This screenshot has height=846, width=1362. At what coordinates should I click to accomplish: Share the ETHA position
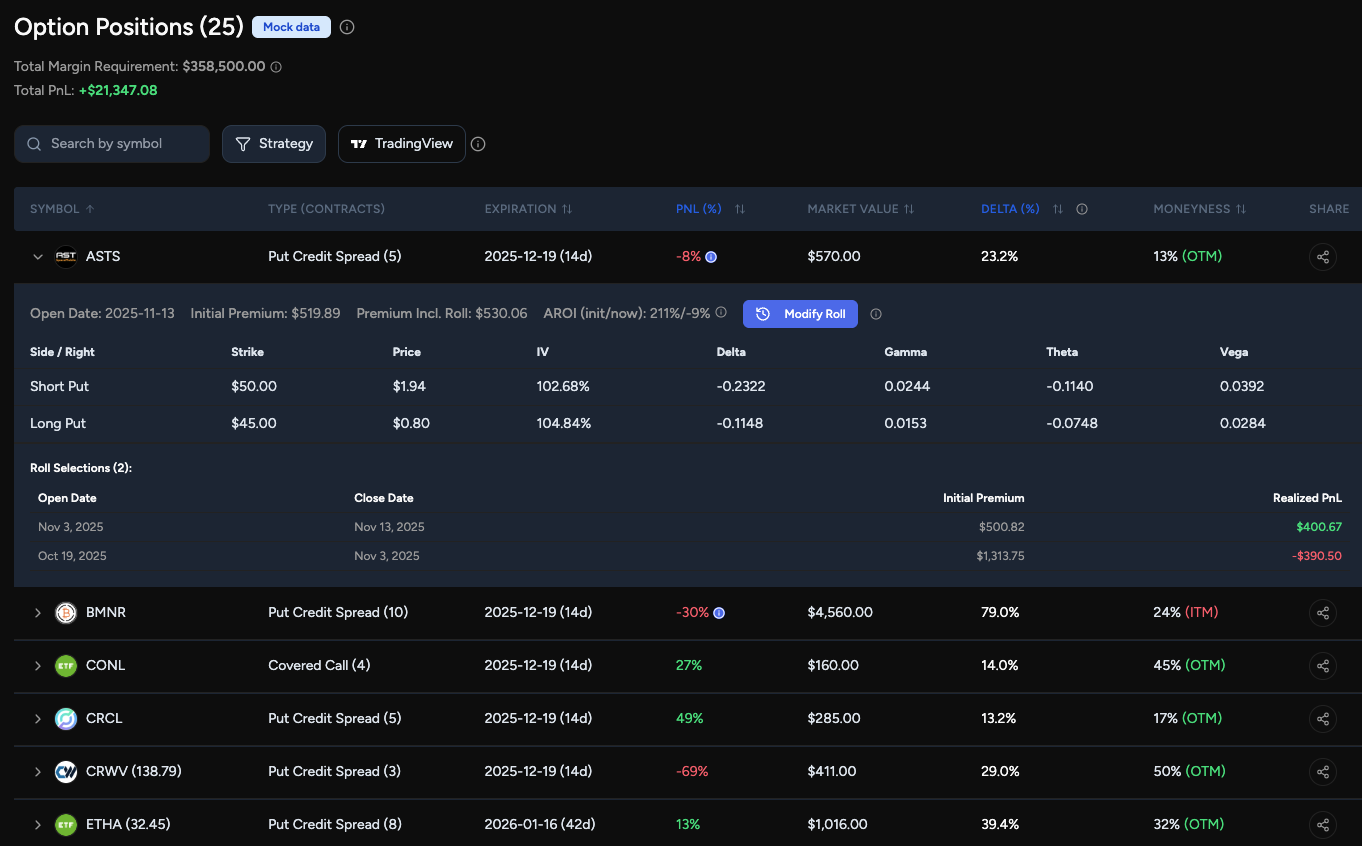1322,825
